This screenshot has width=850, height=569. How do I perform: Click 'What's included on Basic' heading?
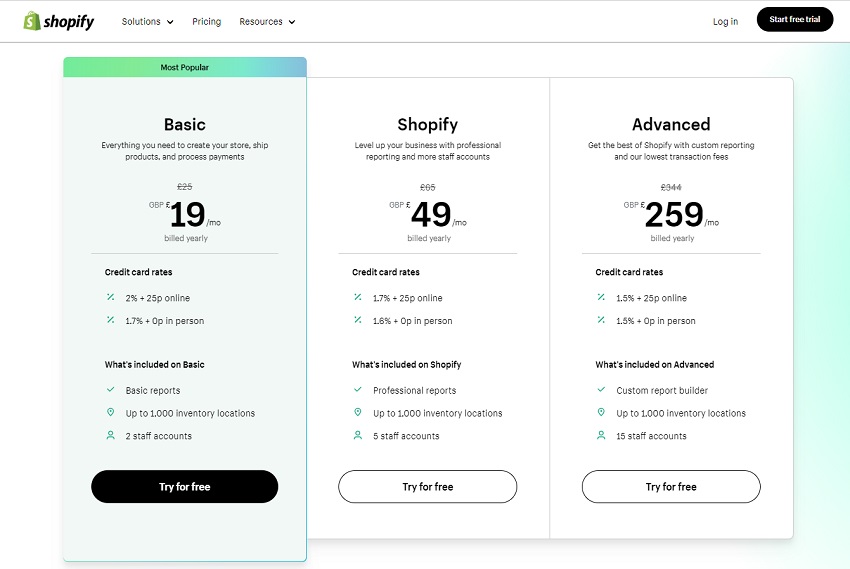[154, 365]
